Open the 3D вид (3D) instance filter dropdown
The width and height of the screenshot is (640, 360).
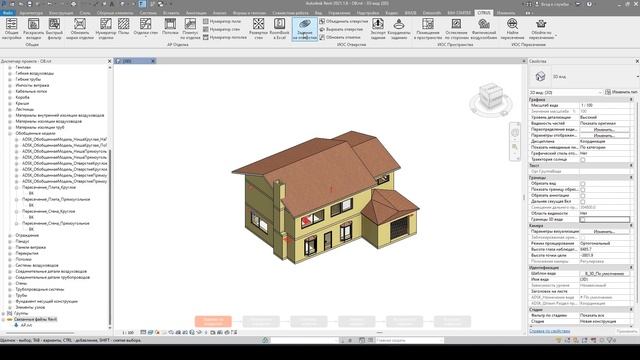point(566,93)
